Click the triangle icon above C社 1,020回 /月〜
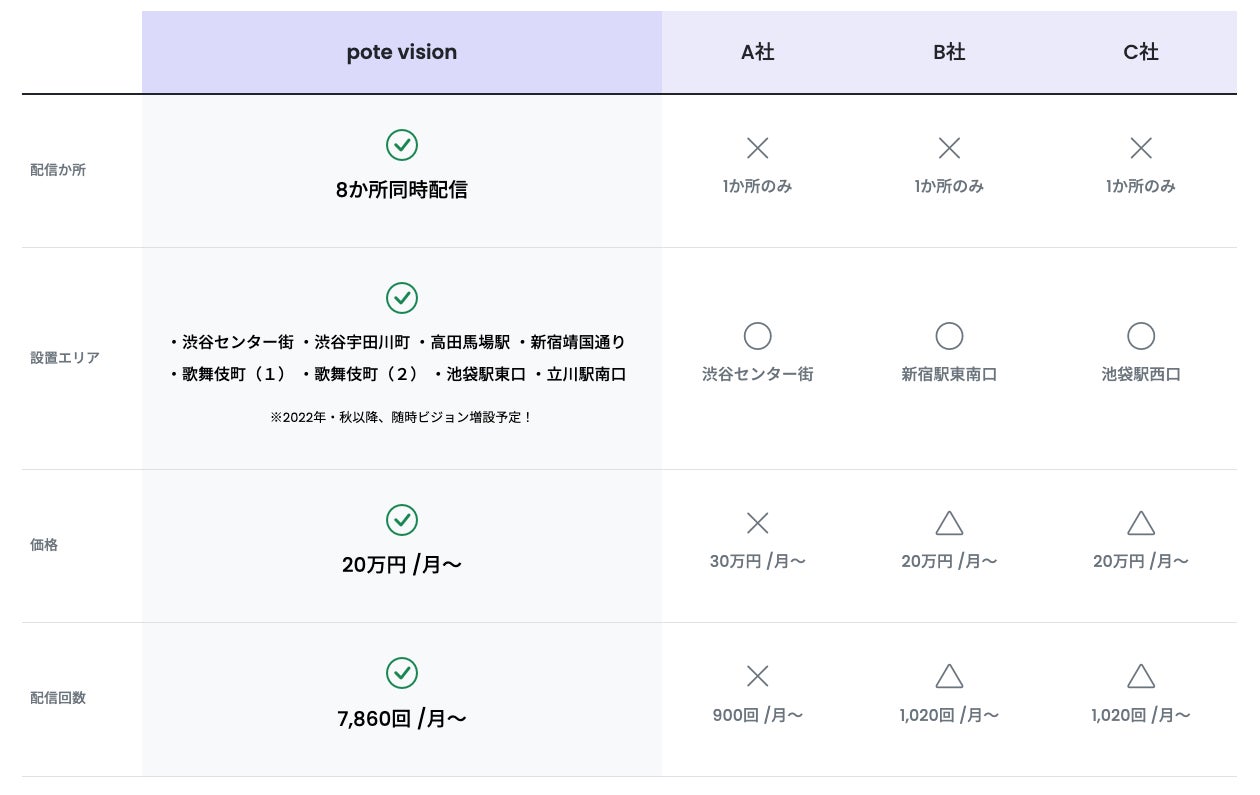The height and width of the screenshot is (795, 1260). click(x=1141, y=677)
